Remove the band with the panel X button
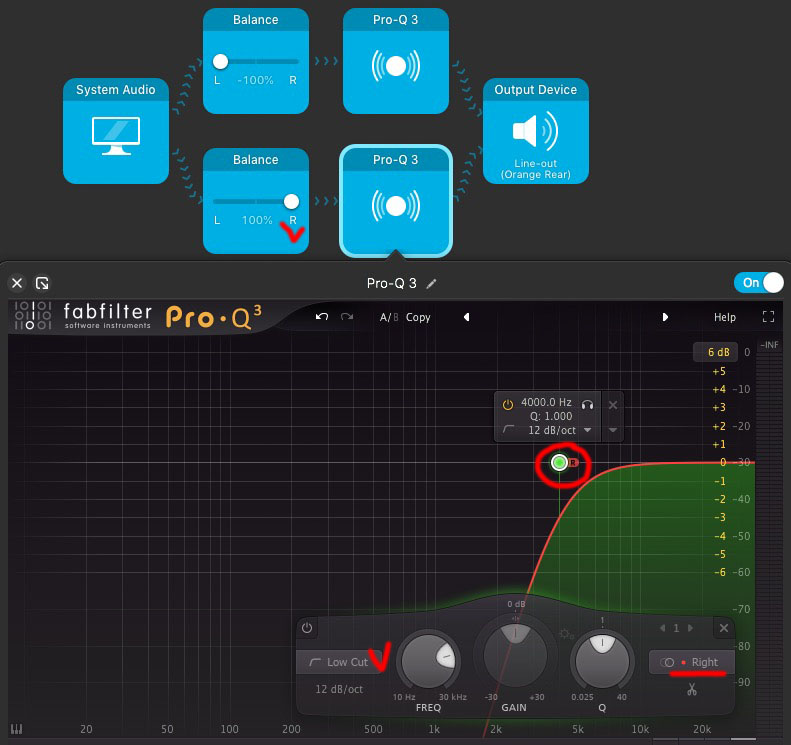 click(724, 628)
